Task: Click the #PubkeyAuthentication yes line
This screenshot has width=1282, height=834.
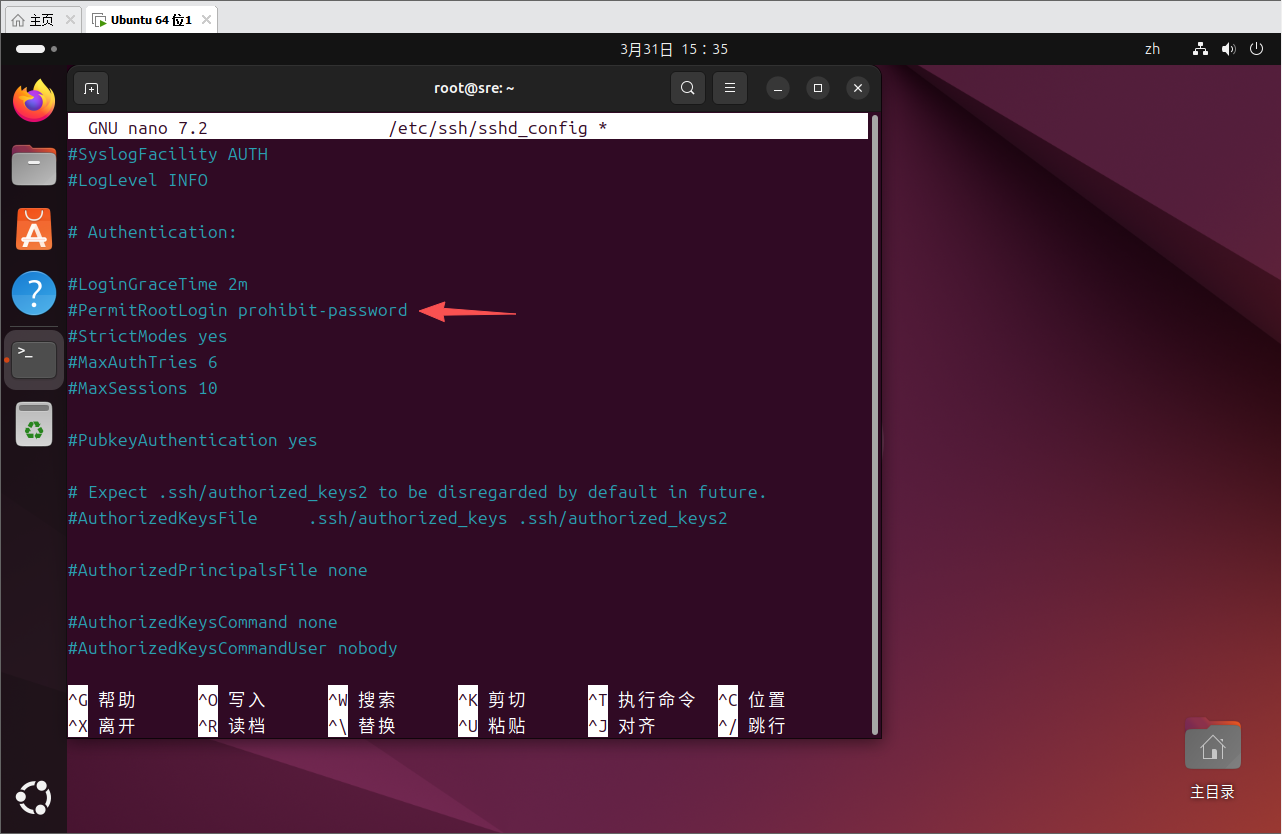Action: (193, 440)
